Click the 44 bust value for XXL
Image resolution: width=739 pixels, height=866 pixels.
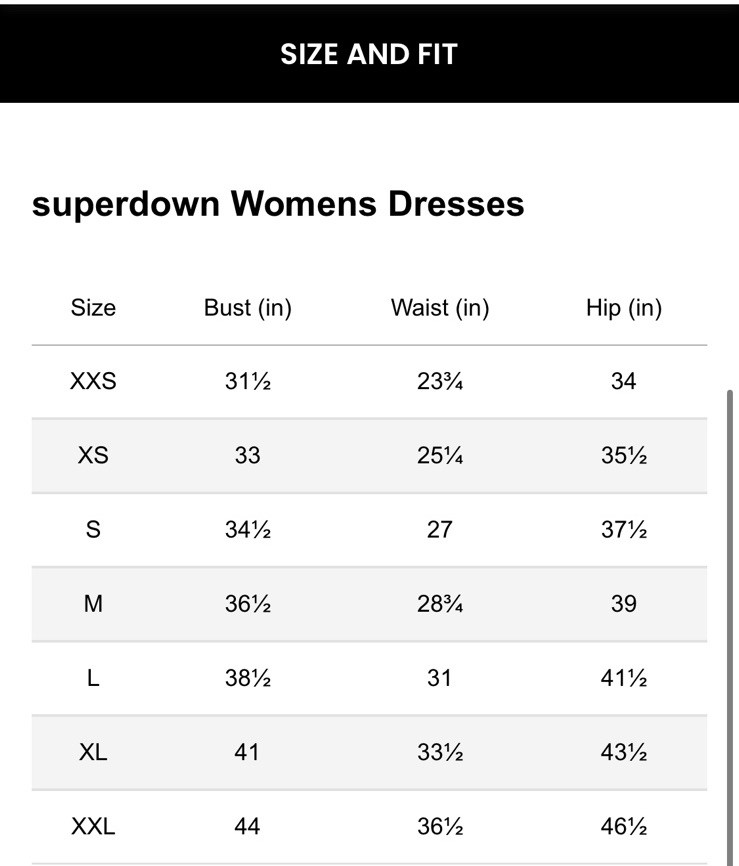247,827
